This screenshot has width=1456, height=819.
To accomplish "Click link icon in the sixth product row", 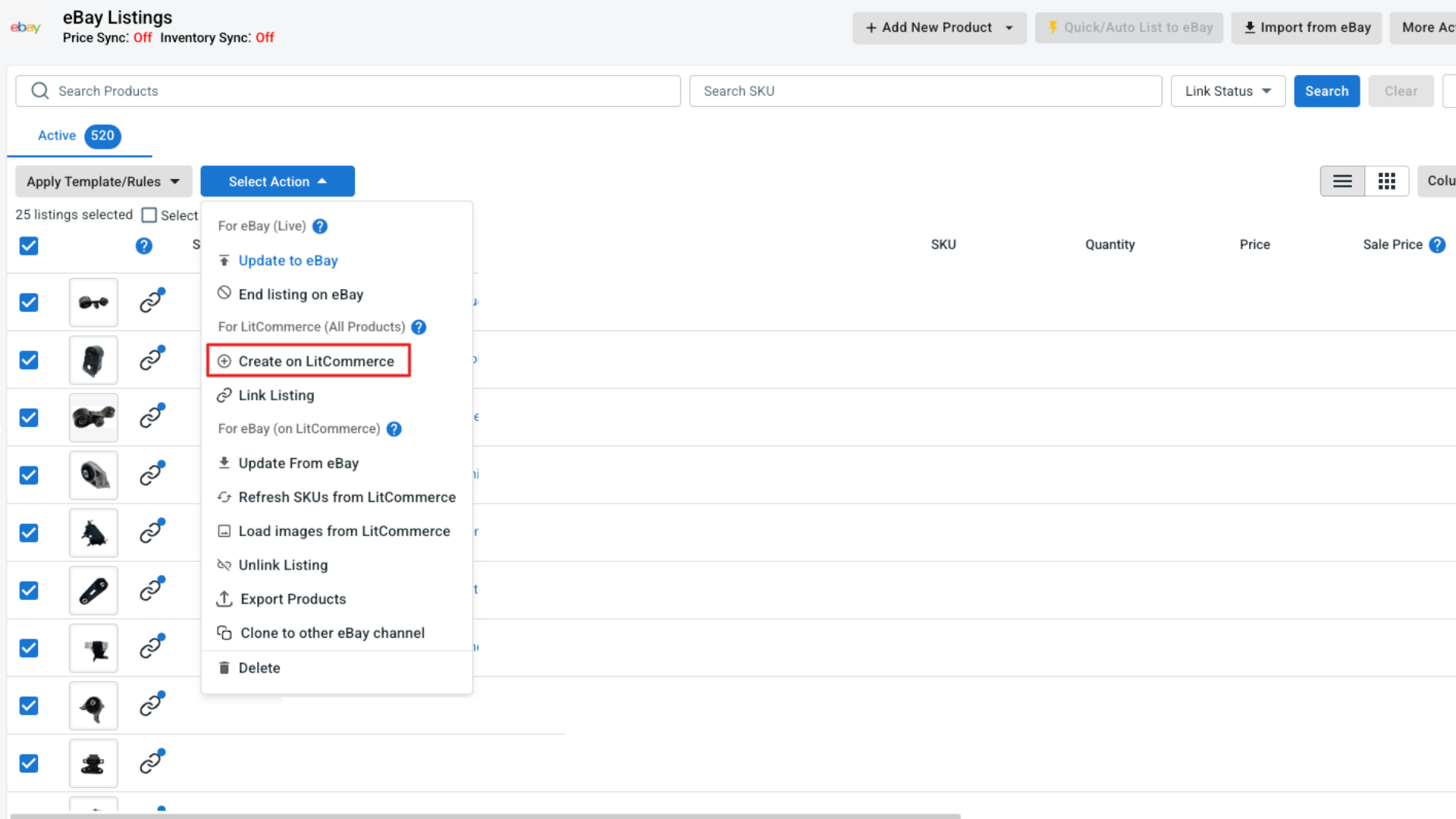I will [x=152, y=589].
